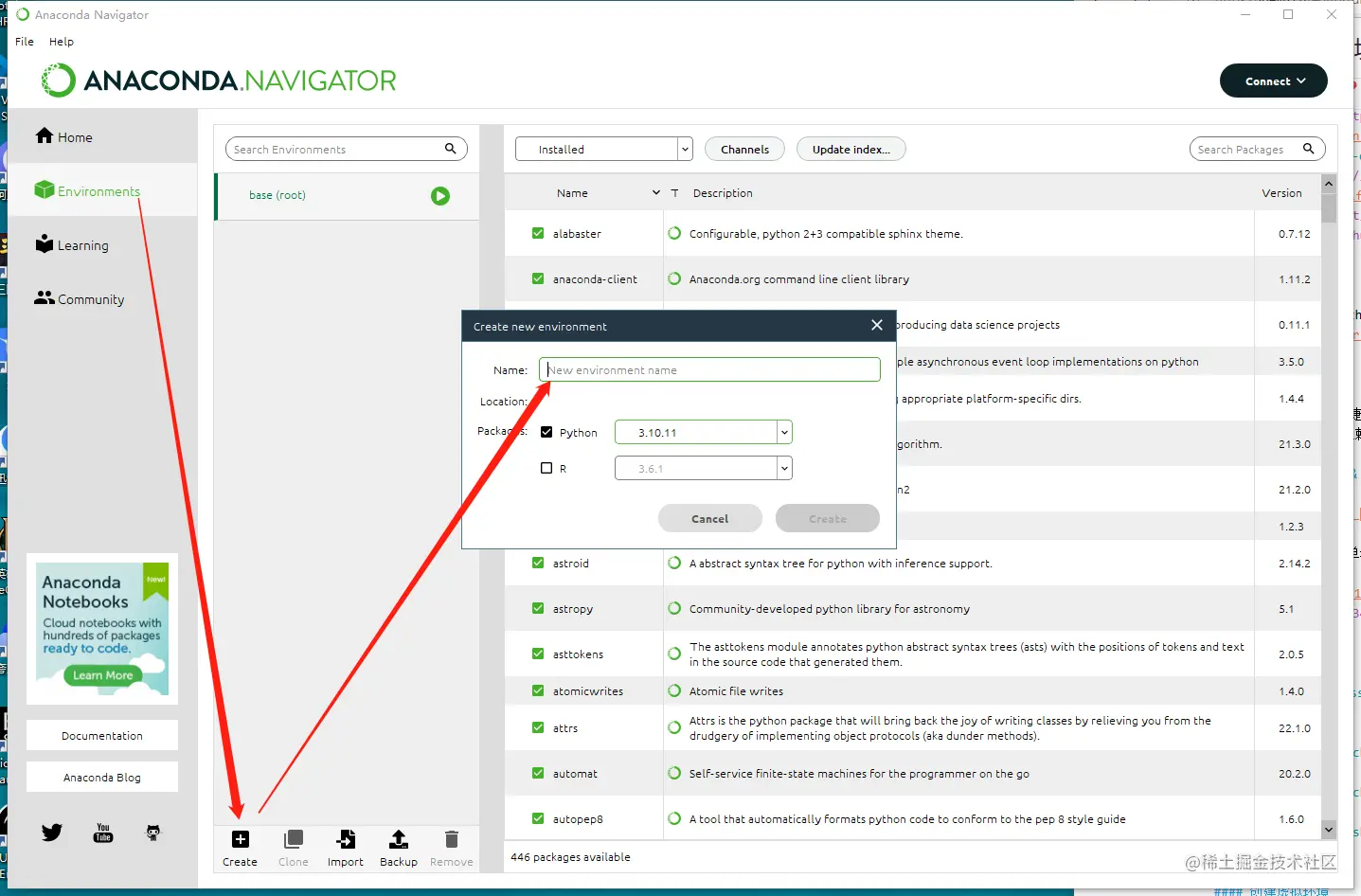Click the package list scrollbar down arrow
This screenshot has width=1361, height=896.
click(x=1329, y=830)
